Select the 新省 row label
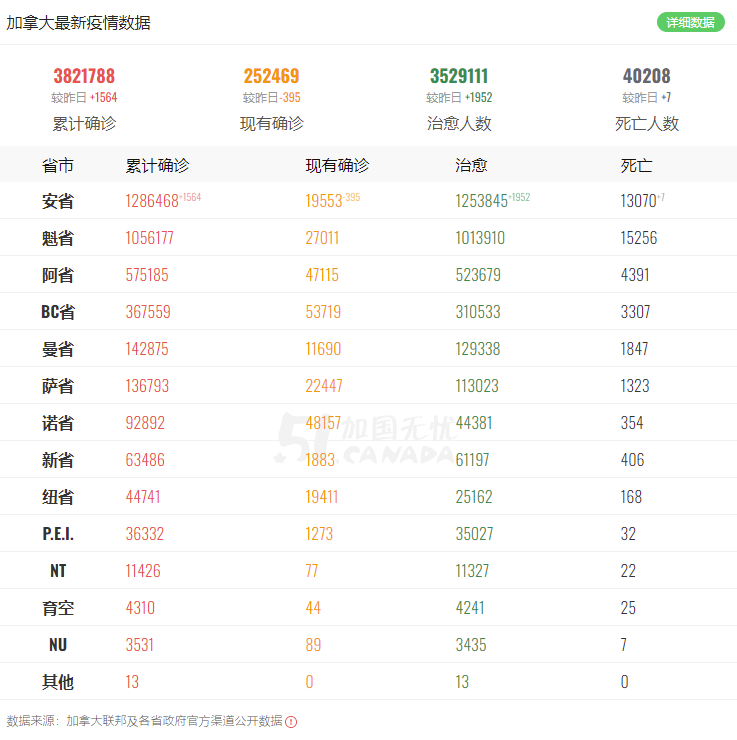This screenshot has width=737, height=740. (58, 460)
